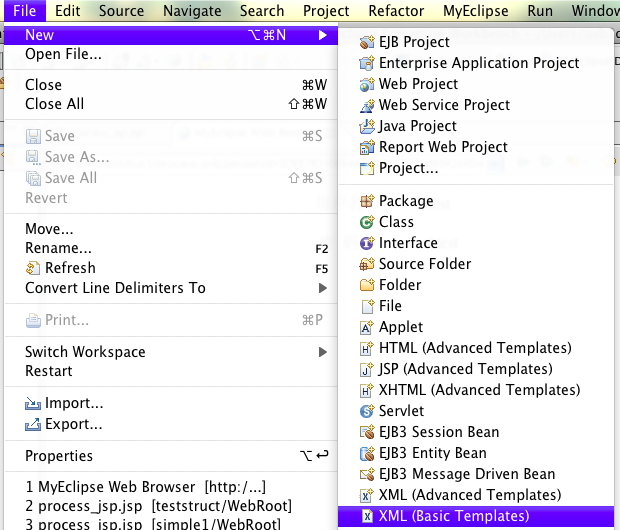The image size is (620, 530).
Task: Select Enterprise Application Project label
Action: coord(479,63)
